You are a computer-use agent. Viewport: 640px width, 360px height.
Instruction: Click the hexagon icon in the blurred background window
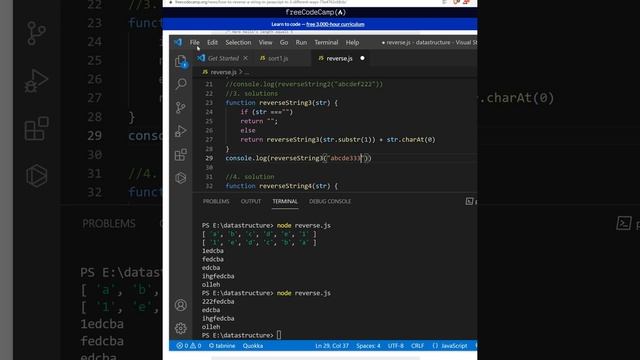(x=36, y=176)
